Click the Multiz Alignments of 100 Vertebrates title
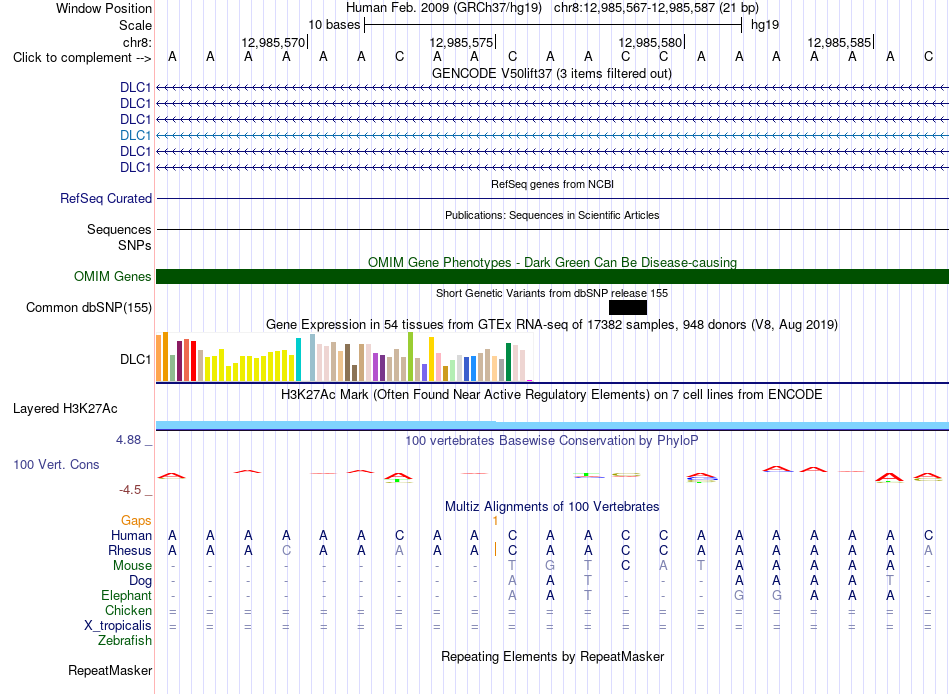 point(552,506)
